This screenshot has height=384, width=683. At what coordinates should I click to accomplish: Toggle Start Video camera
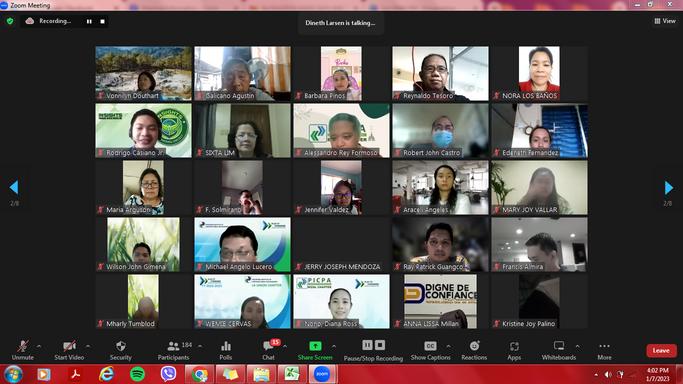[69, 346]
